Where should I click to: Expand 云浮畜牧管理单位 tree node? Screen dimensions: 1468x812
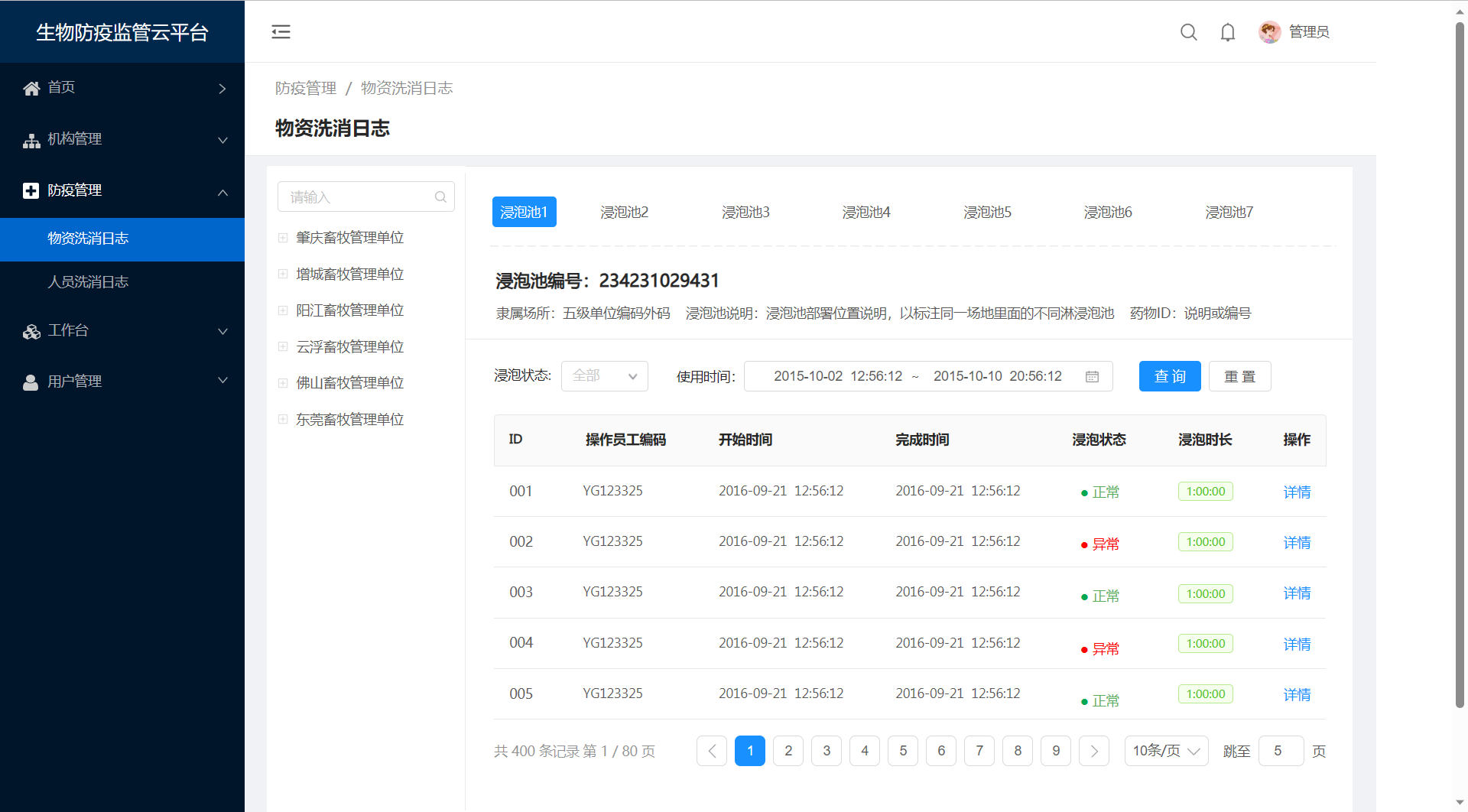click(283, 346)
